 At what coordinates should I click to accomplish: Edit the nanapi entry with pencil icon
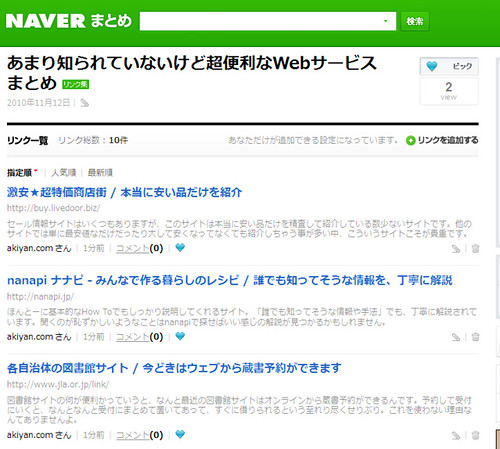pos(456,337)
